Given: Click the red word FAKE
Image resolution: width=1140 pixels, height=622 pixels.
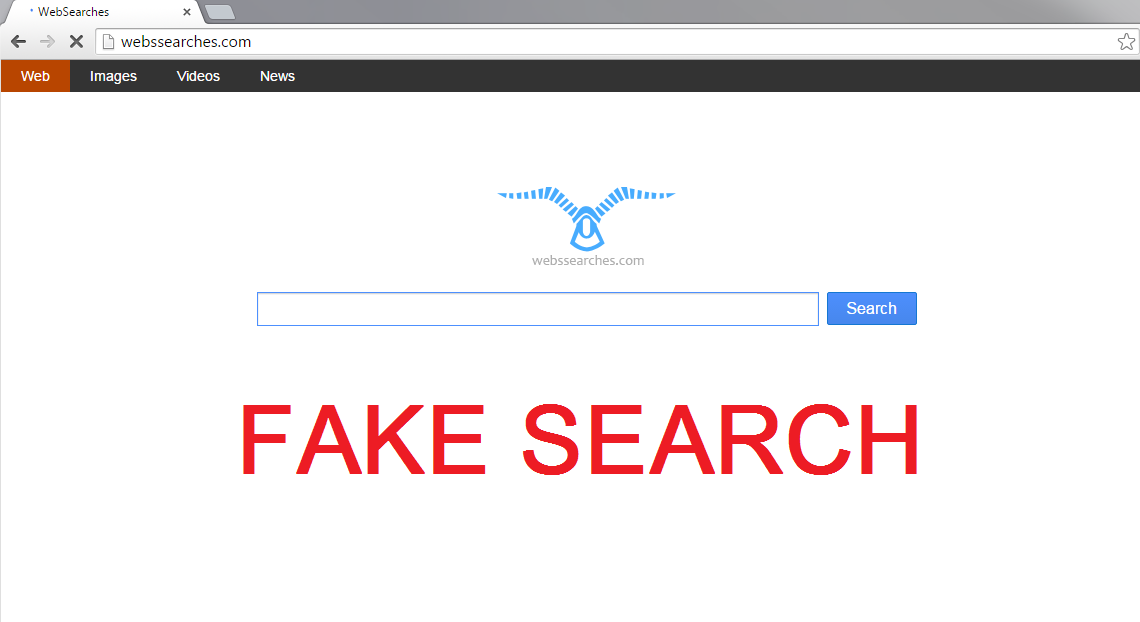Looking at the screenshot, I should pos(363,440).
